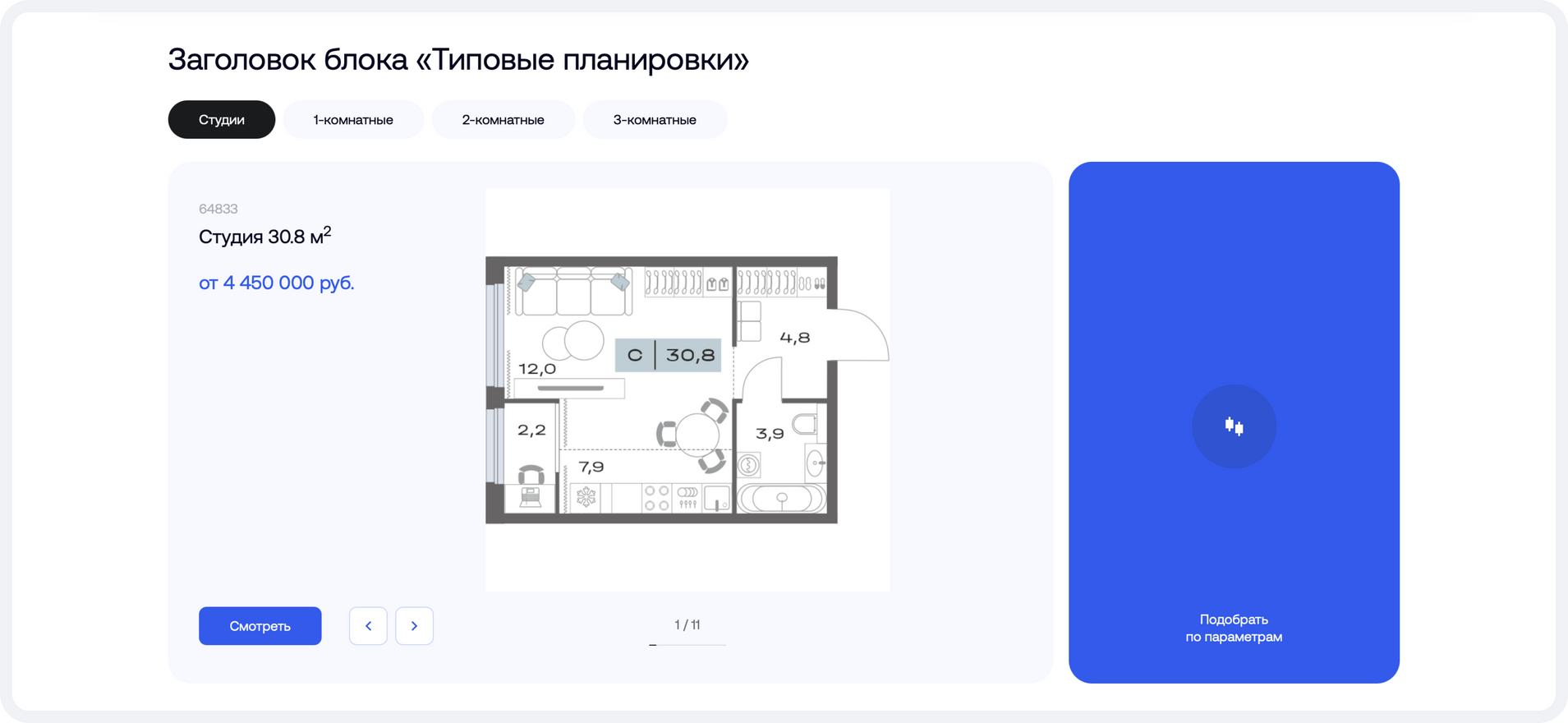
Task: Click the Студия 30.8 м² title
Action: click(x=264, y=237)
